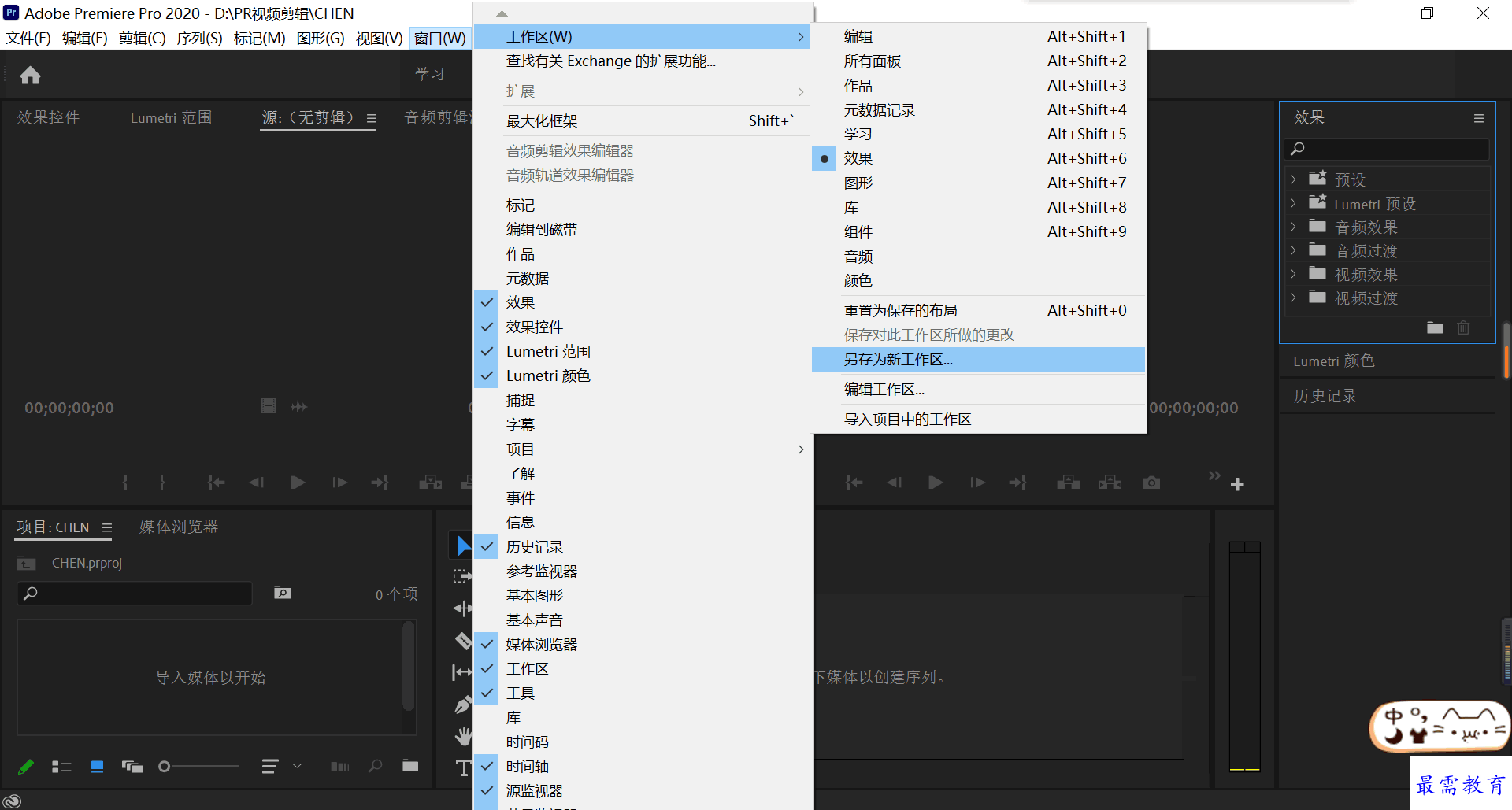The height and width of the screenshot is (810, 1512).
Task: Switch project panel to freeform view
Action: [132, 766]
